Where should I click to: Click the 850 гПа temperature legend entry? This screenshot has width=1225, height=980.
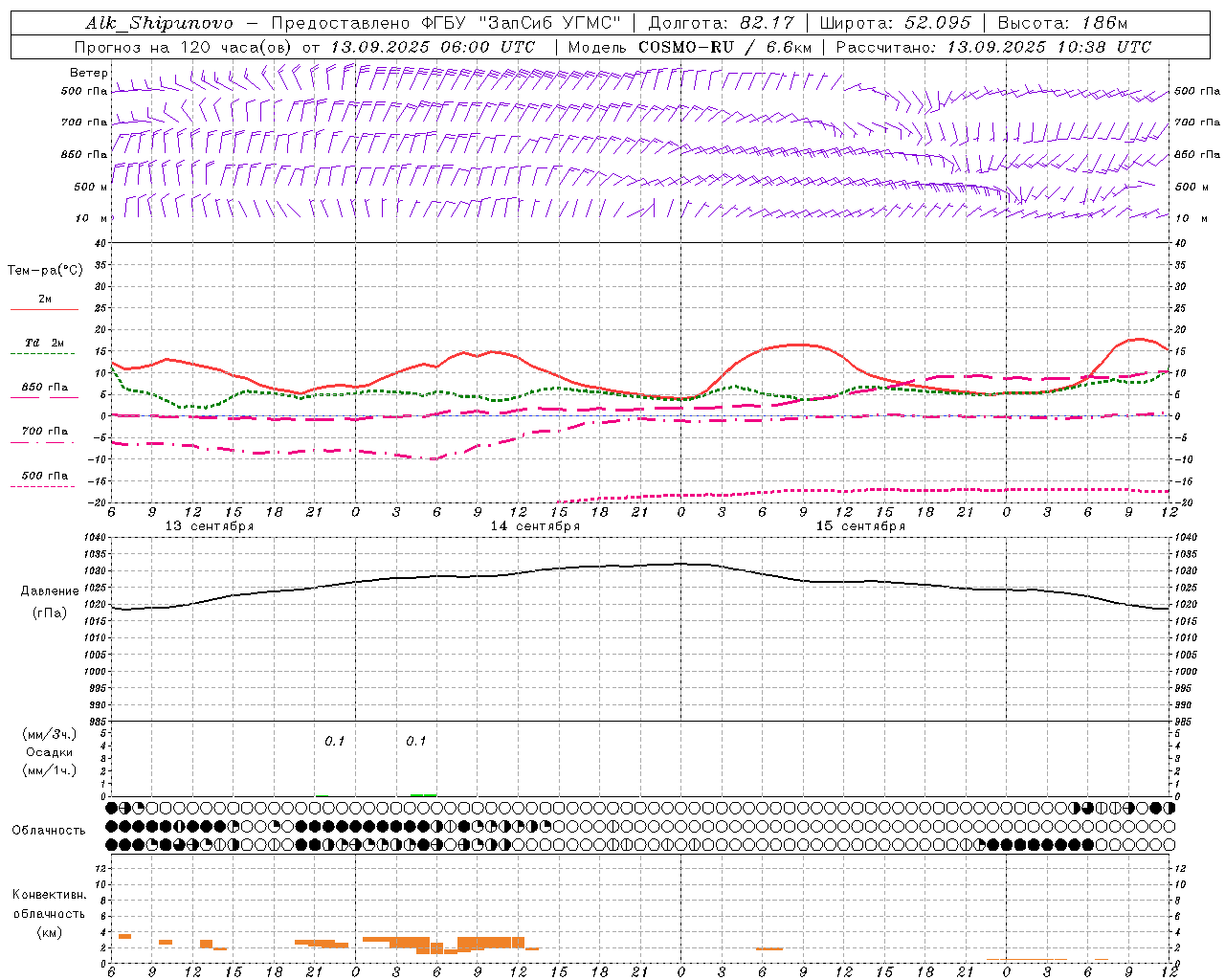coord(45,388)
